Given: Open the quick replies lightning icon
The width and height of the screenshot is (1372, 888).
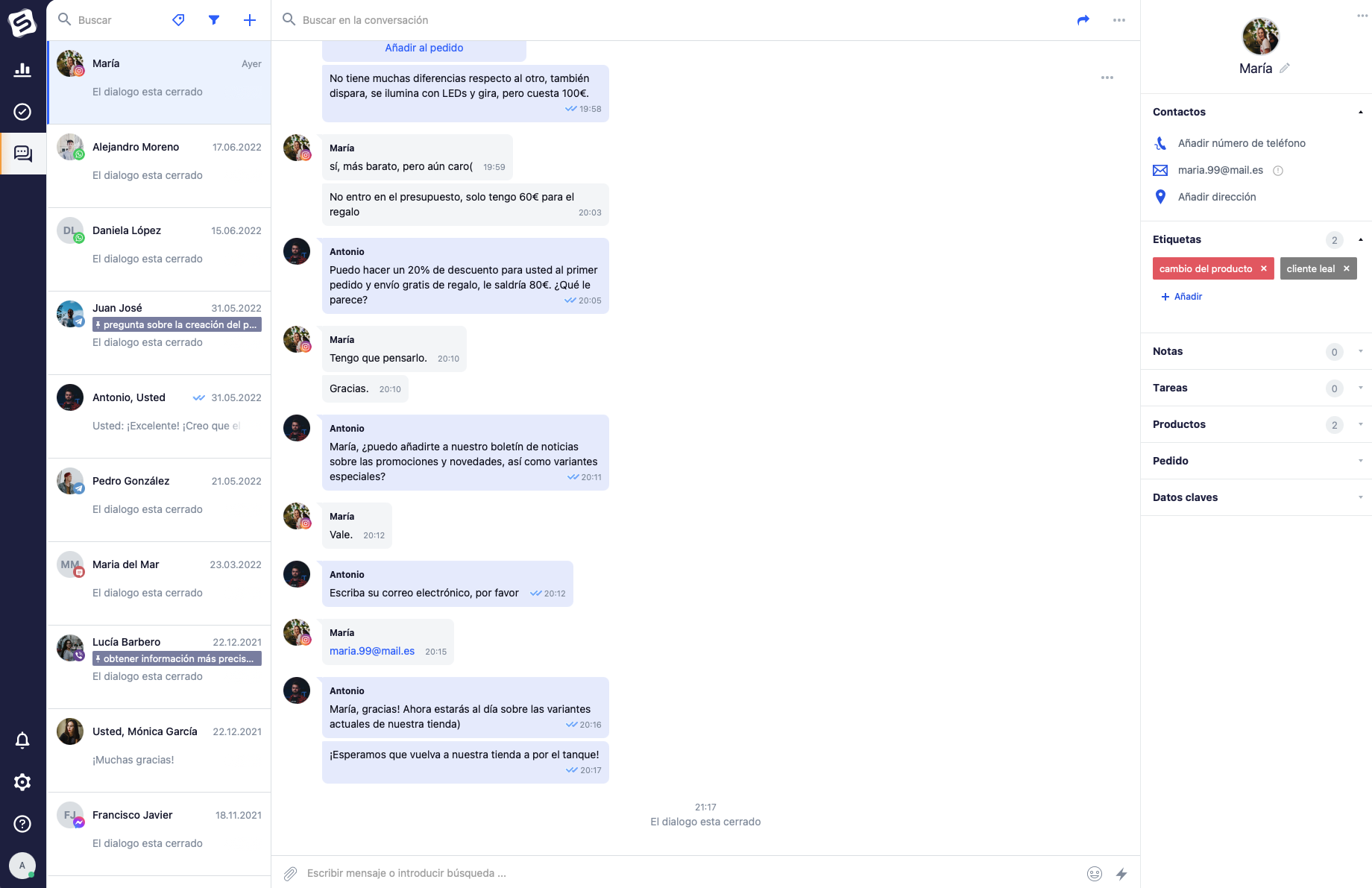Looking at the screenshot, I should point(1121,874).
